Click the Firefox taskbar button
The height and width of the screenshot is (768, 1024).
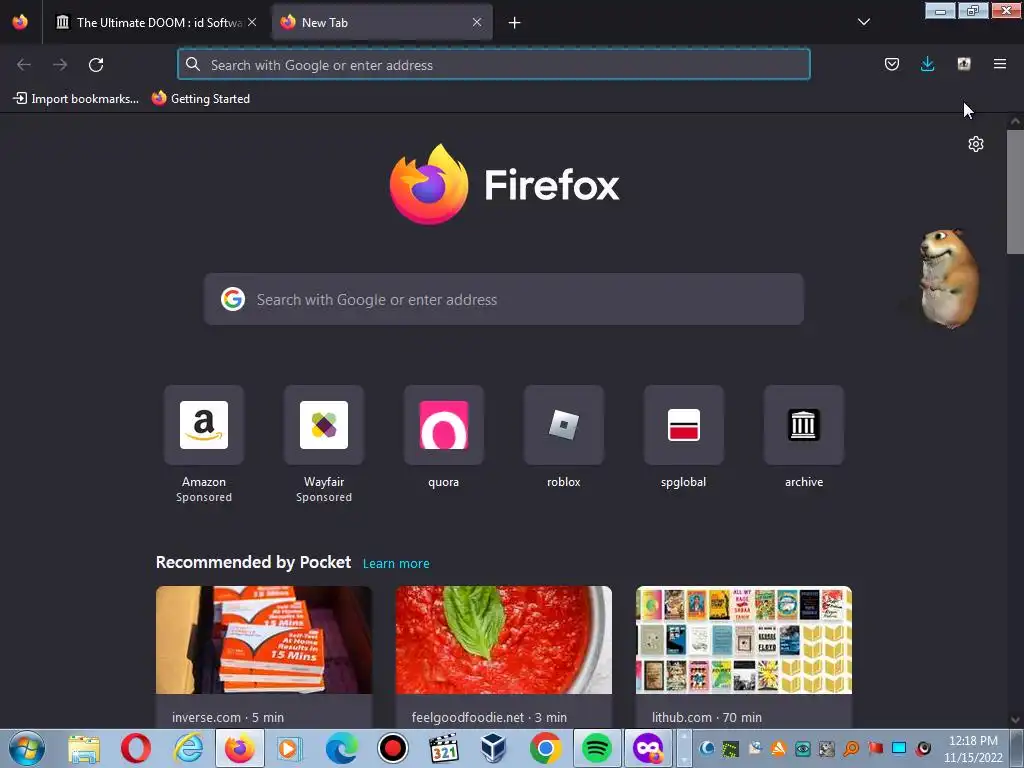point(240,748)
